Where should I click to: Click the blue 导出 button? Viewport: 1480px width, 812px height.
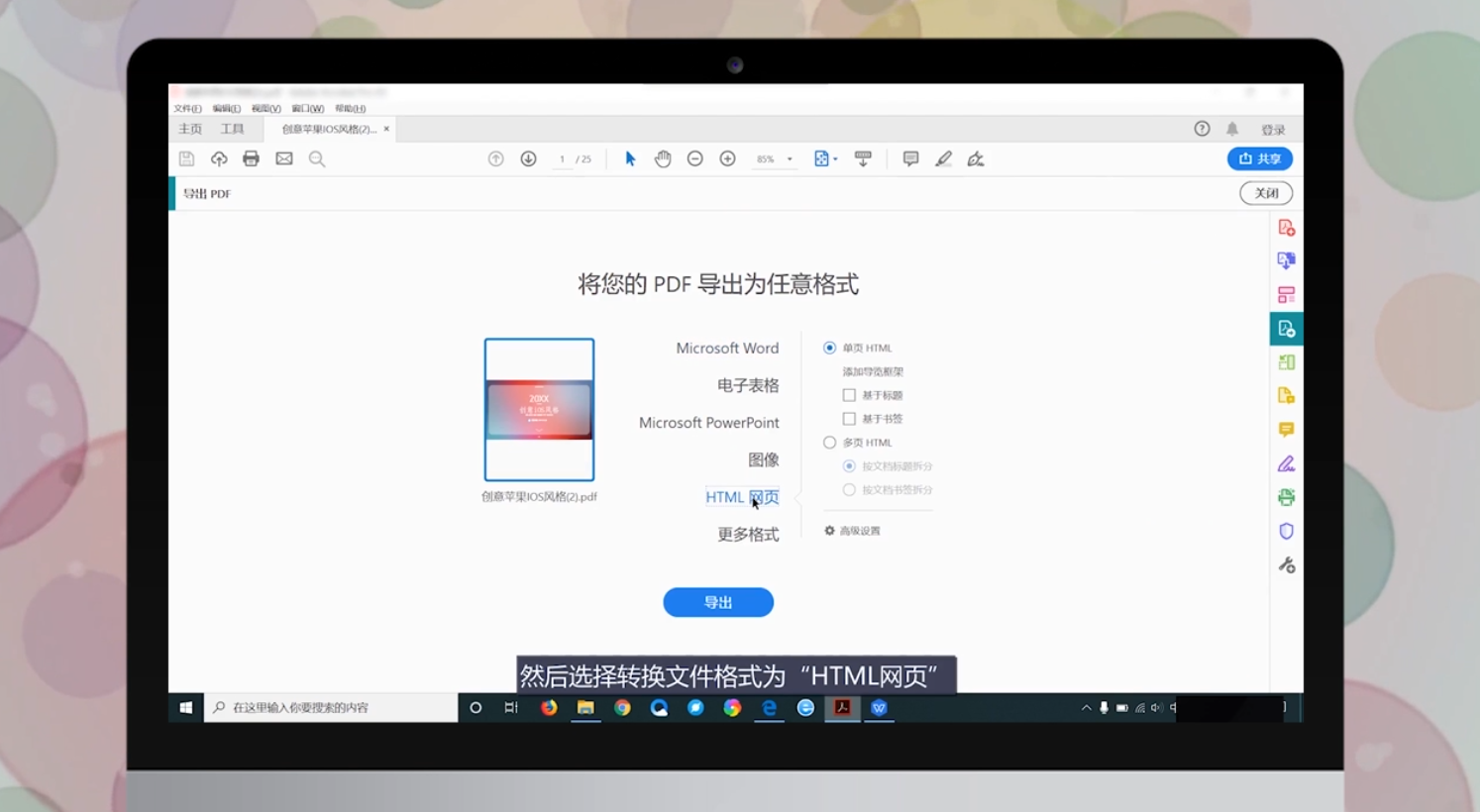tap(718, 602)
